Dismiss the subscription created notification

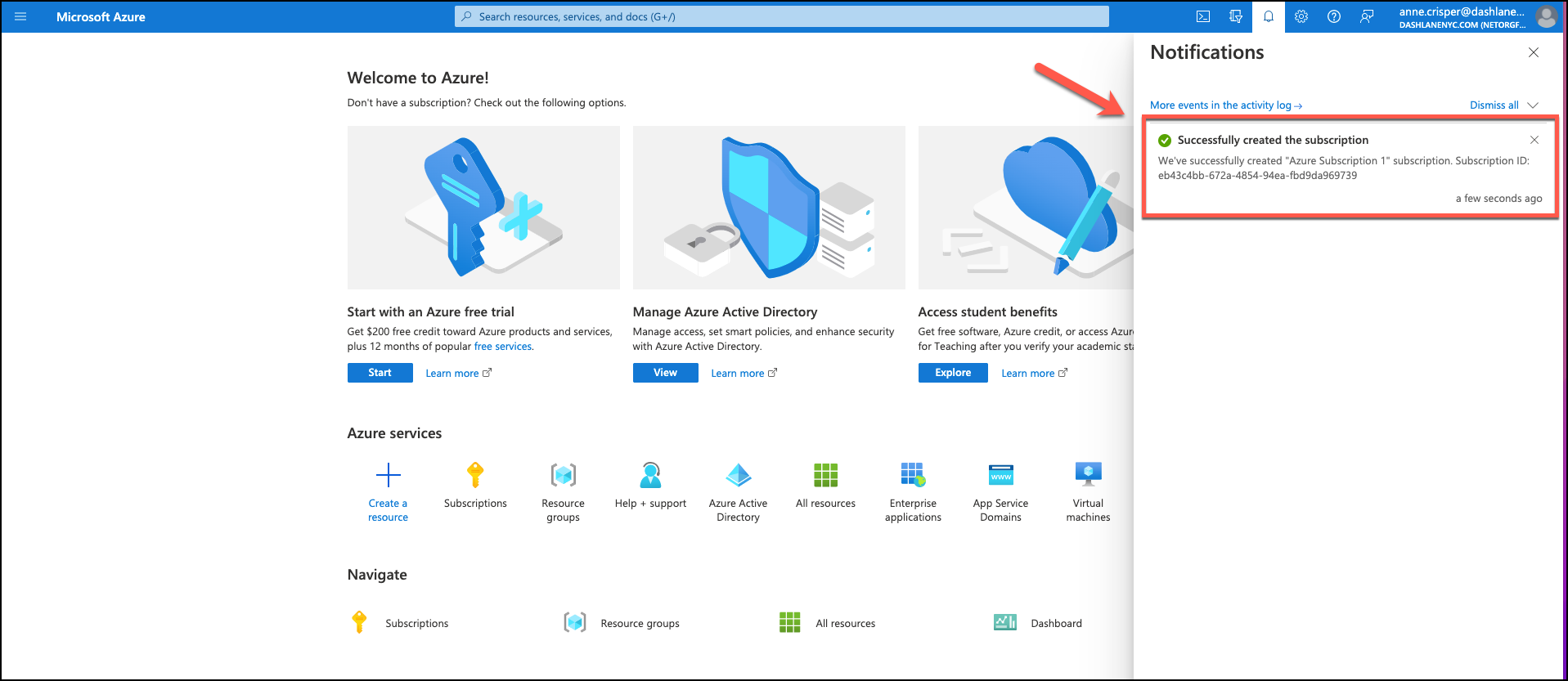click(x=1534, y=140)
